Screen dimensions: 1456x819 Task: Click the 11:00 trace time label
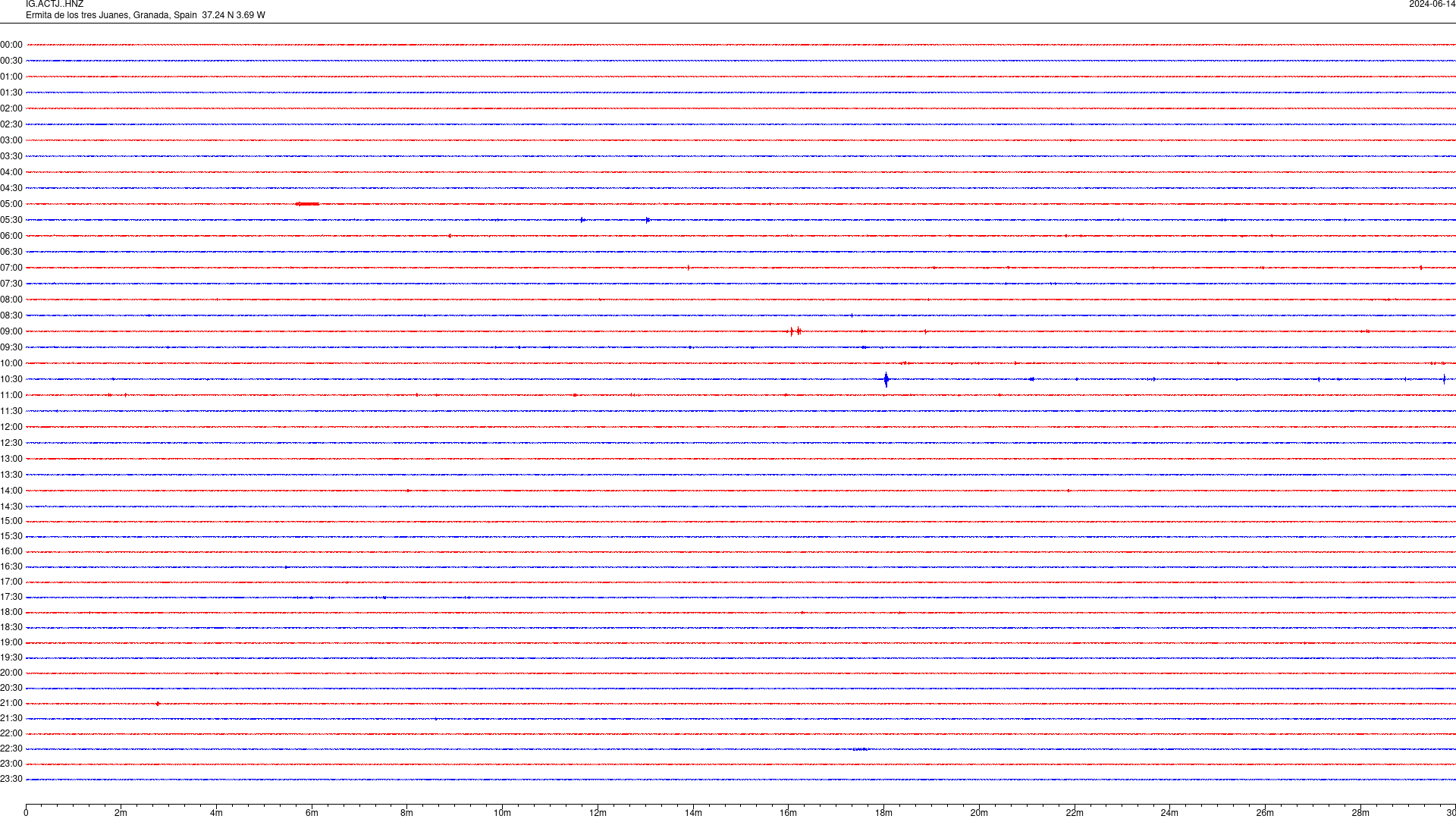11,395
